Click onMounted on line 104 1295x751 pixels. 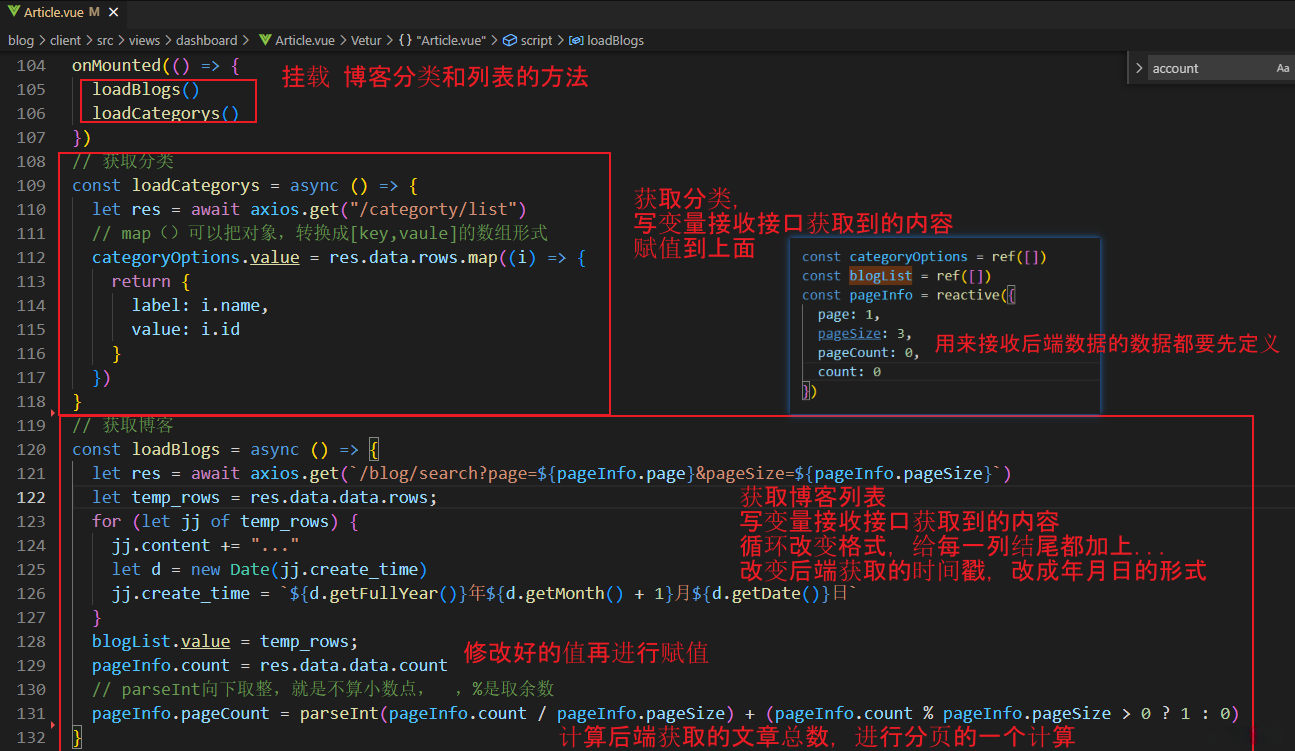click(x=116, y=65)
